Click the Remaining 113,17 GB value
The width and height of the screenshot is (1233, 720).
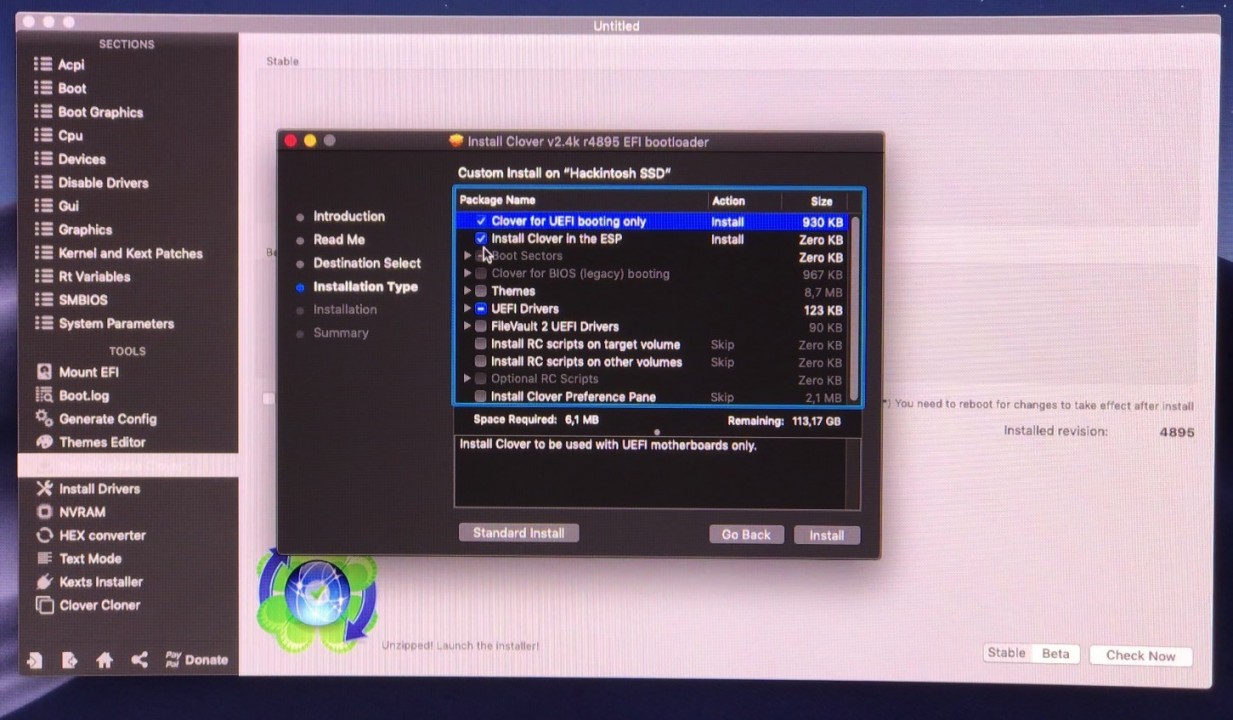(814, 421)
